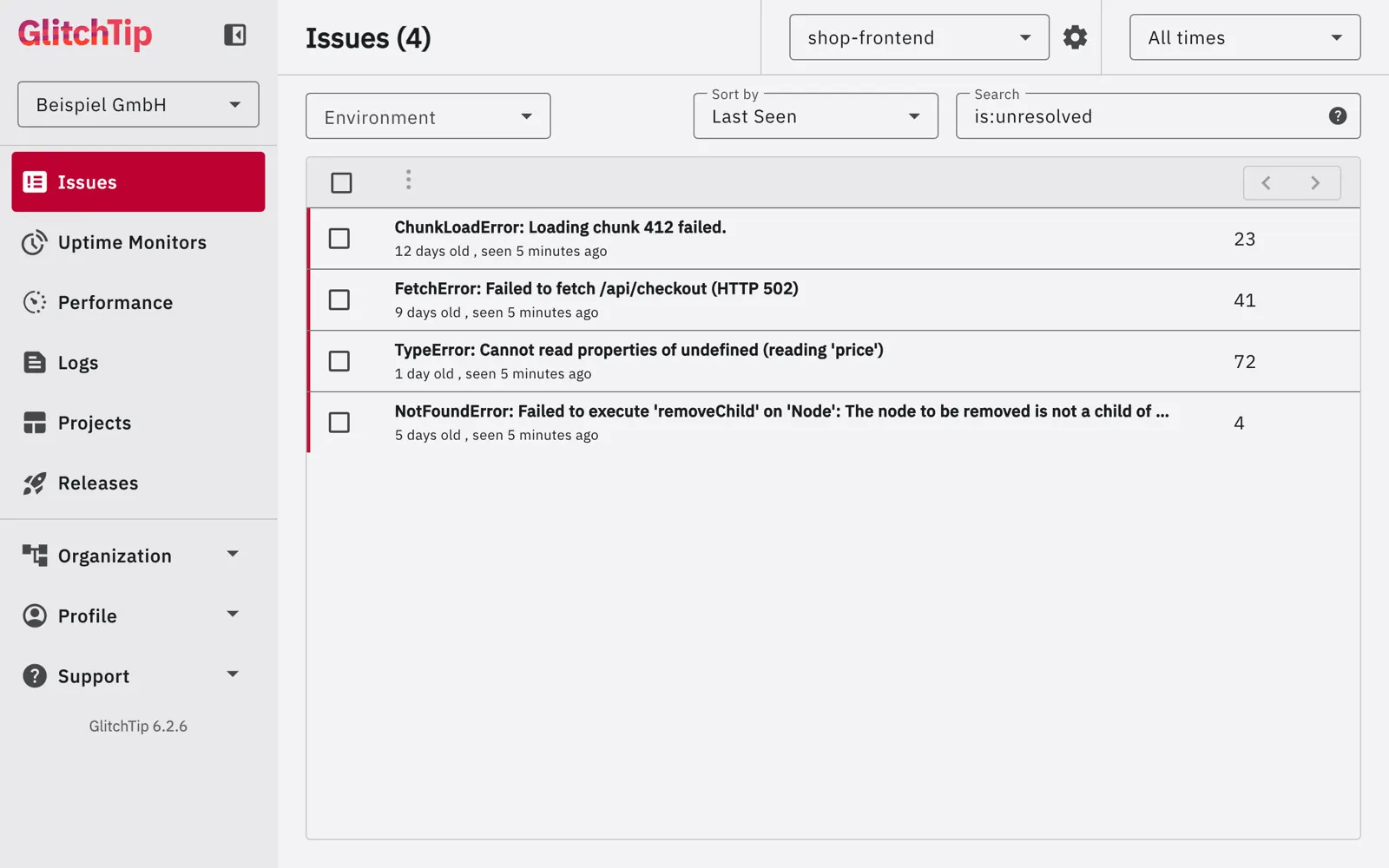The width and height of the screenshot is (1389, 868).
Task: Navigate to Performance
Action: point(138,302)
